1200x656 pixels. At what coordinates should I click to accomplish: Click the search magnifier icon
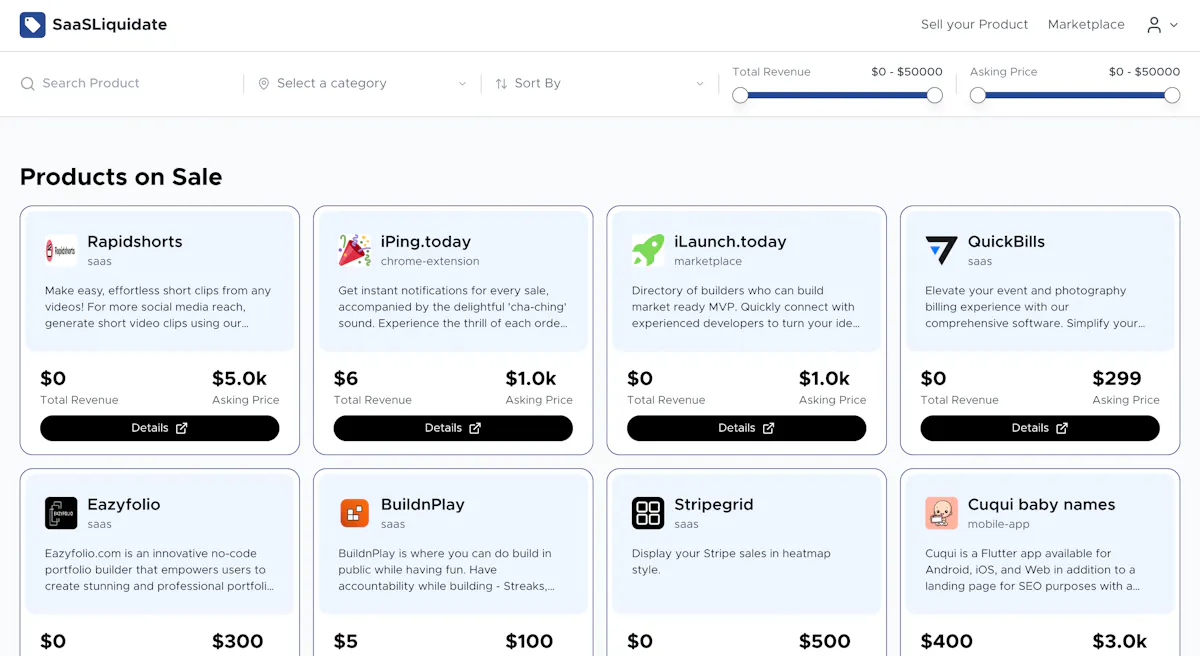pyautogui.click(x=28, y=84)
